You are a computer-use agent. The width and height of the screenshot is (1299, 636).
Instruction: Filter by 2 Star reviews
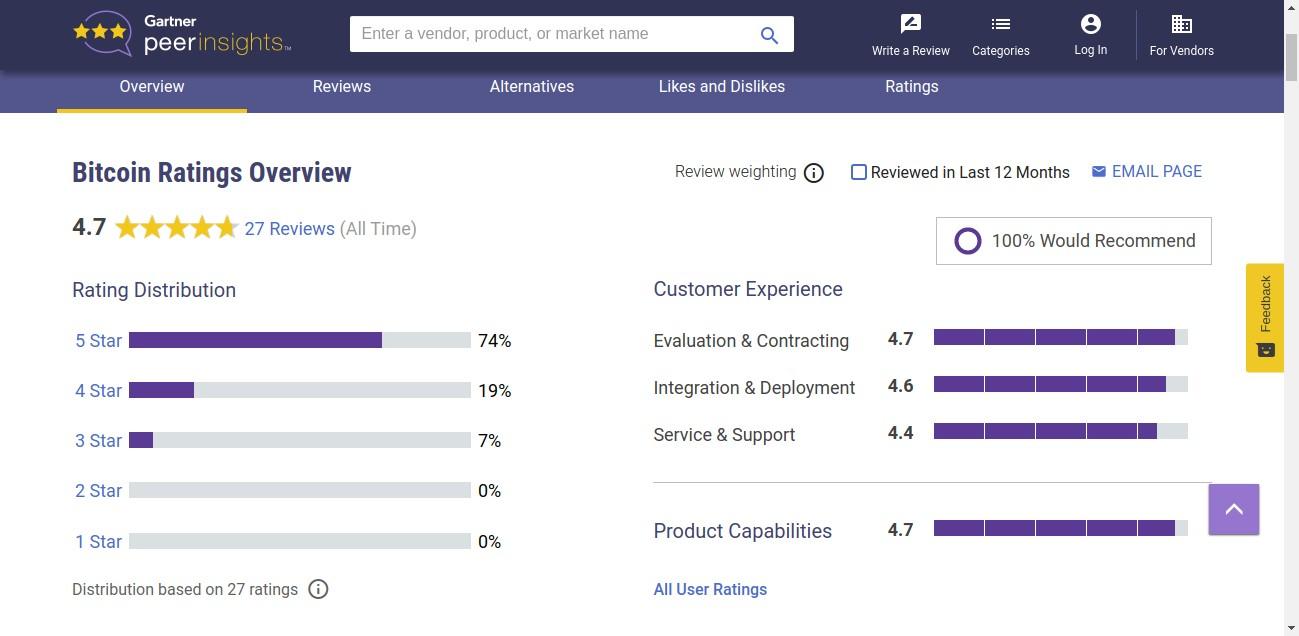pos(98,491)
